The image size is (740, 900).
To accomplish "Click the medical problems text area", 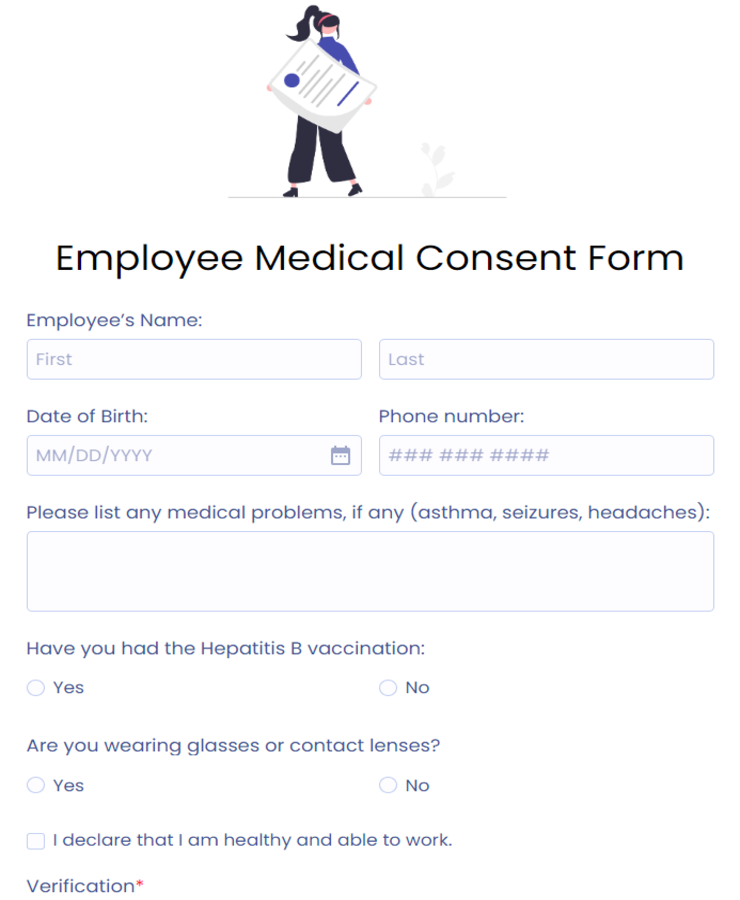I will coord(370,571).
